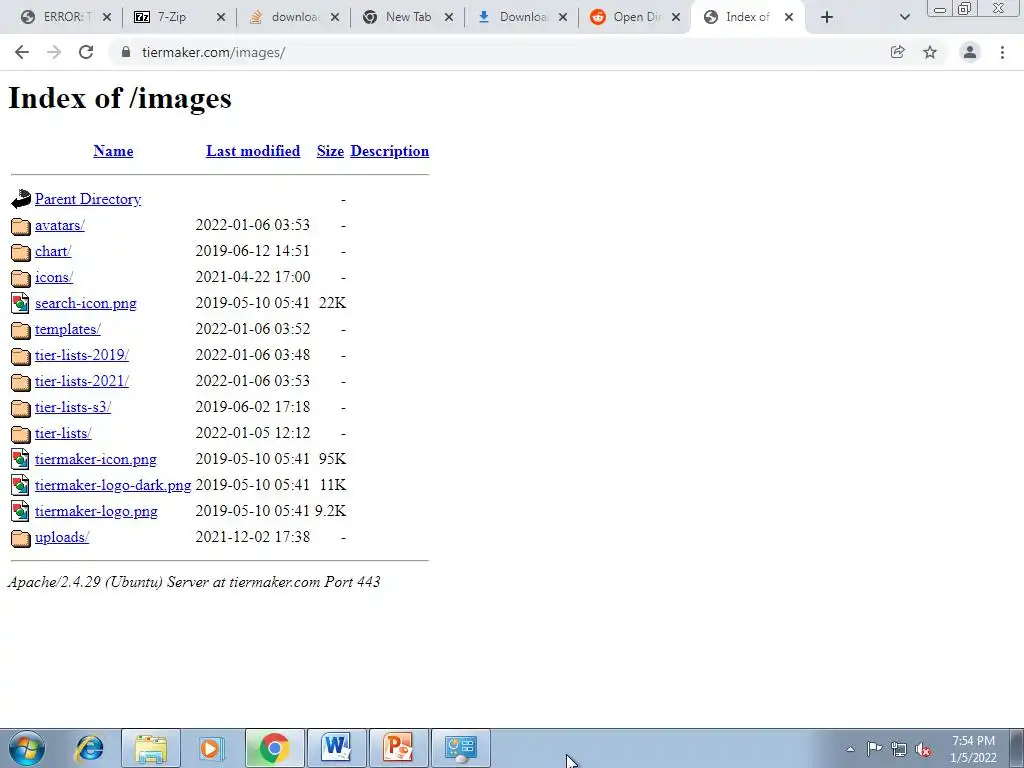1024x768 pixels.
Task: Open the tiermaker-logo-dark.png file link
Action: [x=113, y=485]
